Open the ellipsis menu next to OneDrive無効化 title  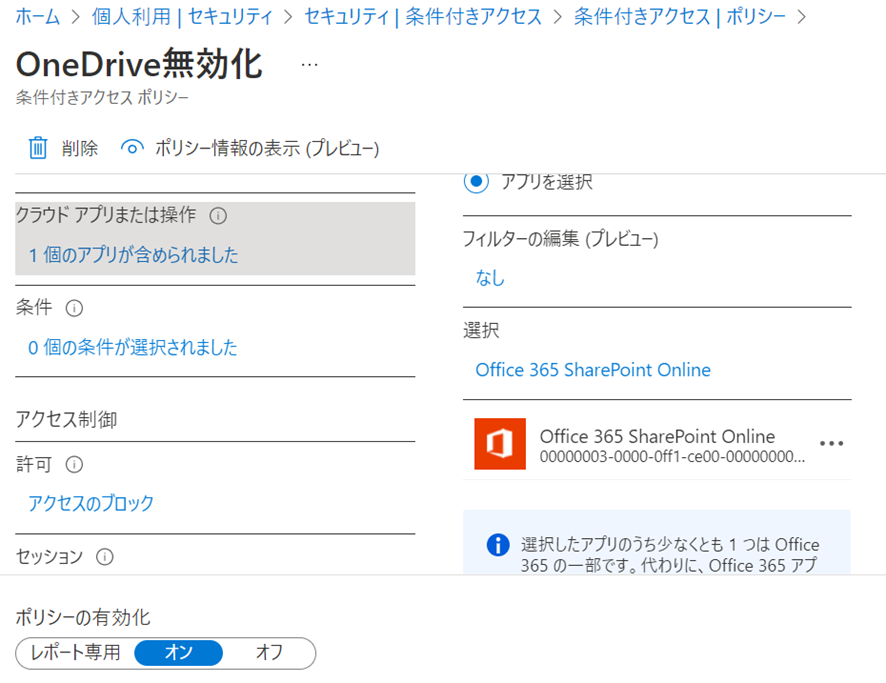coord(309,65)
